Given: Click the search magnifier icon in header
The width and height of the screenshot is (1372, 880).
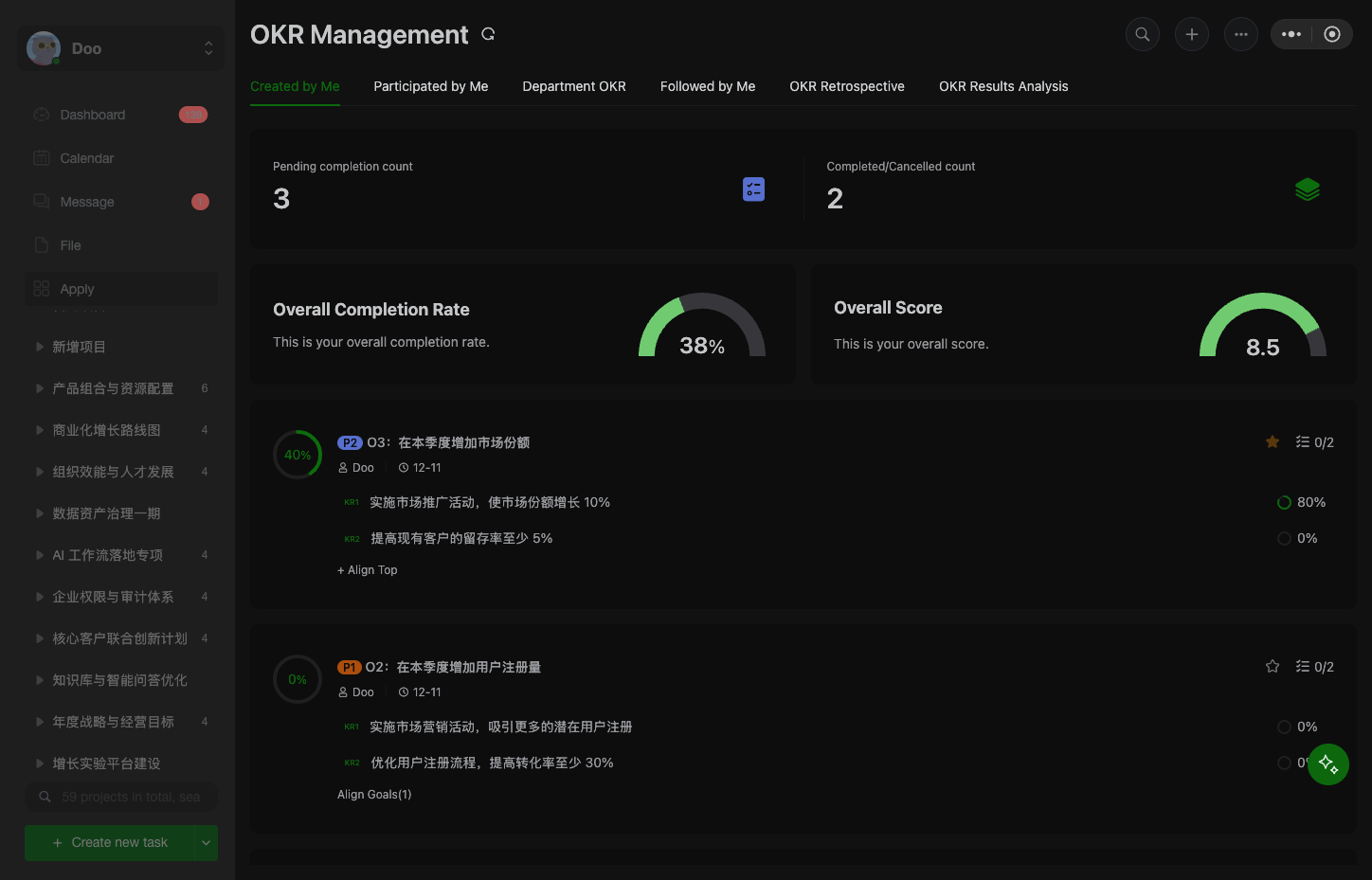Looking at the screenshot, I should [1143, 34].
